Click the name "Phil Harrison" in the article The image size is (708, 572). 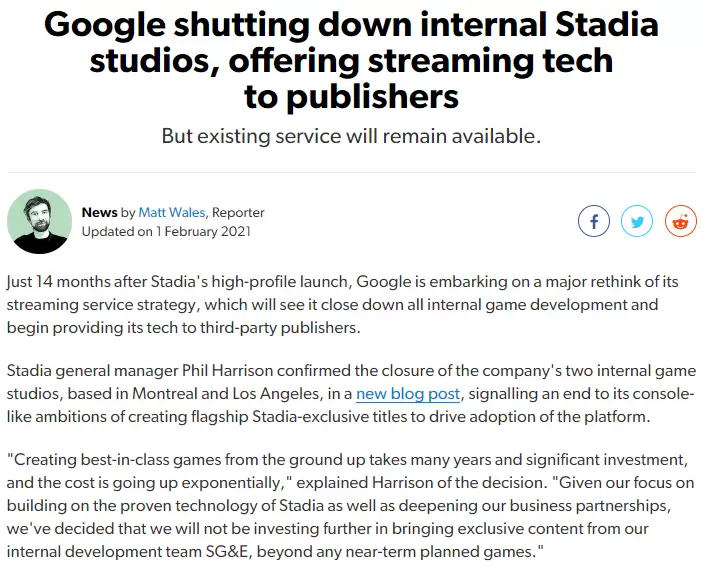coord(228,371)
